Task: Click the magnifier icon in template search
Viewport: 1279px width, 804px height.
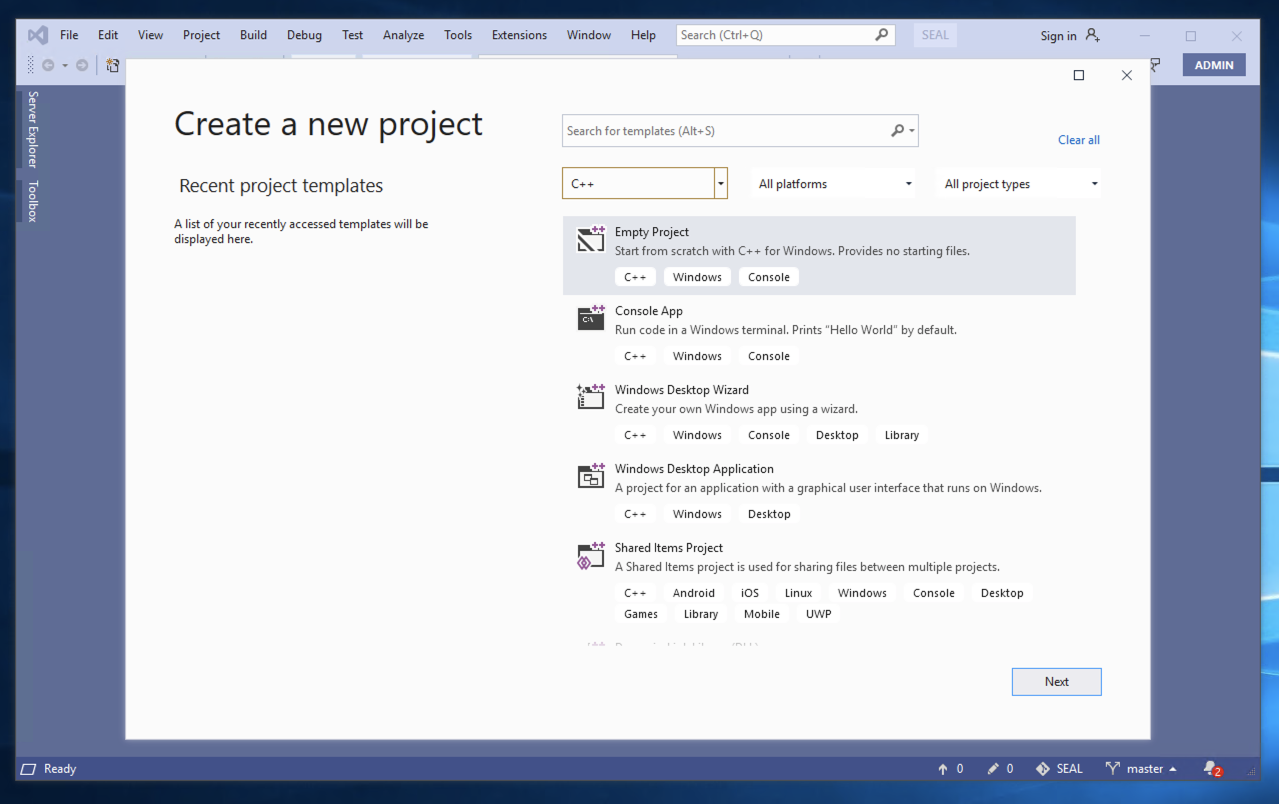Action: pyautogui.click(x=897, y=131)
